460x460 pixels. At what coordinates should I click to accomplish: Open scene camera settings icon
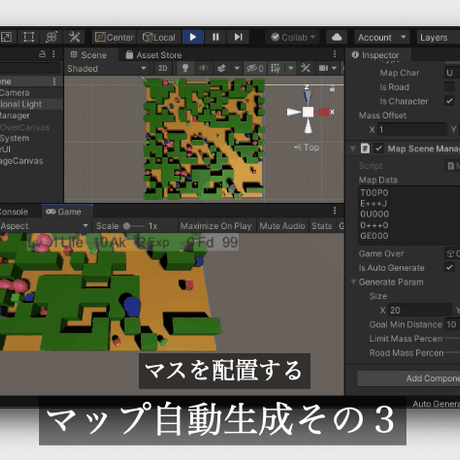tap(323, 69)
